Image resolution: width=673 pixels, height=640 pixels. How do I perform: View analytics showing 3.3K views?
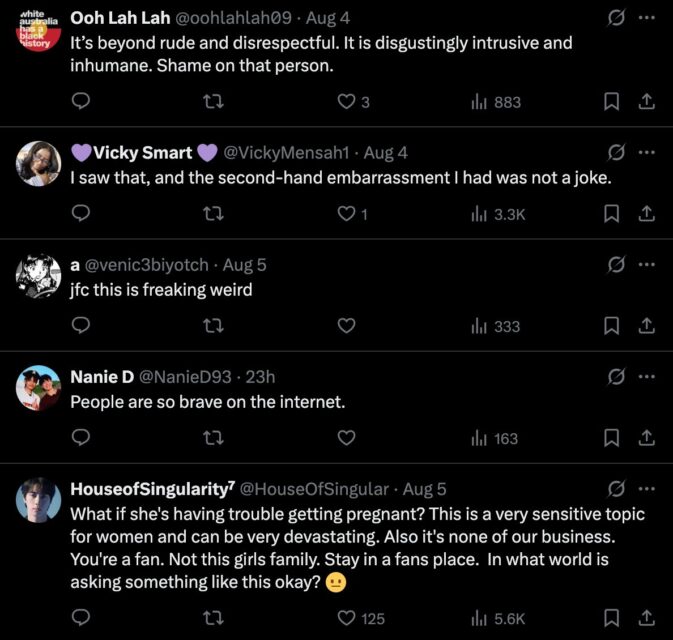(x=498, y=214)
